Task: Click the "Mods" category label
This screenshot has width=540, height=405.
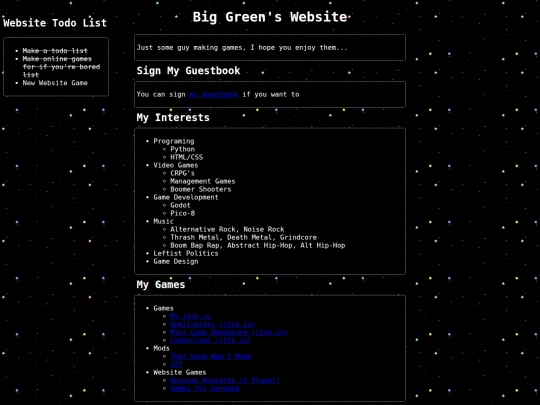Action: [162, 348]
